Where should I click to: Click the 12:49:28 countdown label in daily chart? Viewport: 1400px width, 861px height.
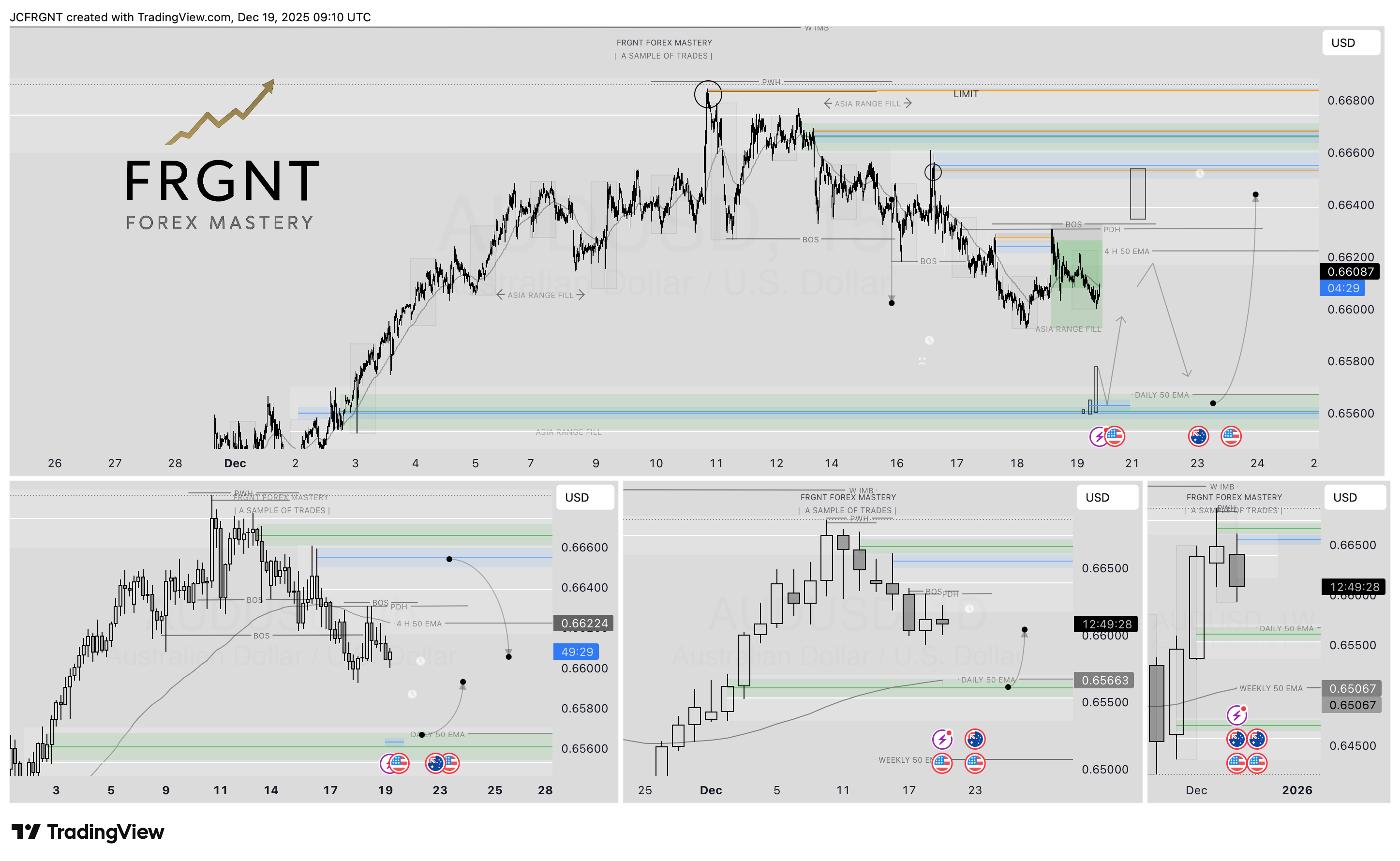pyautogui.click(x=1106, y=624)
